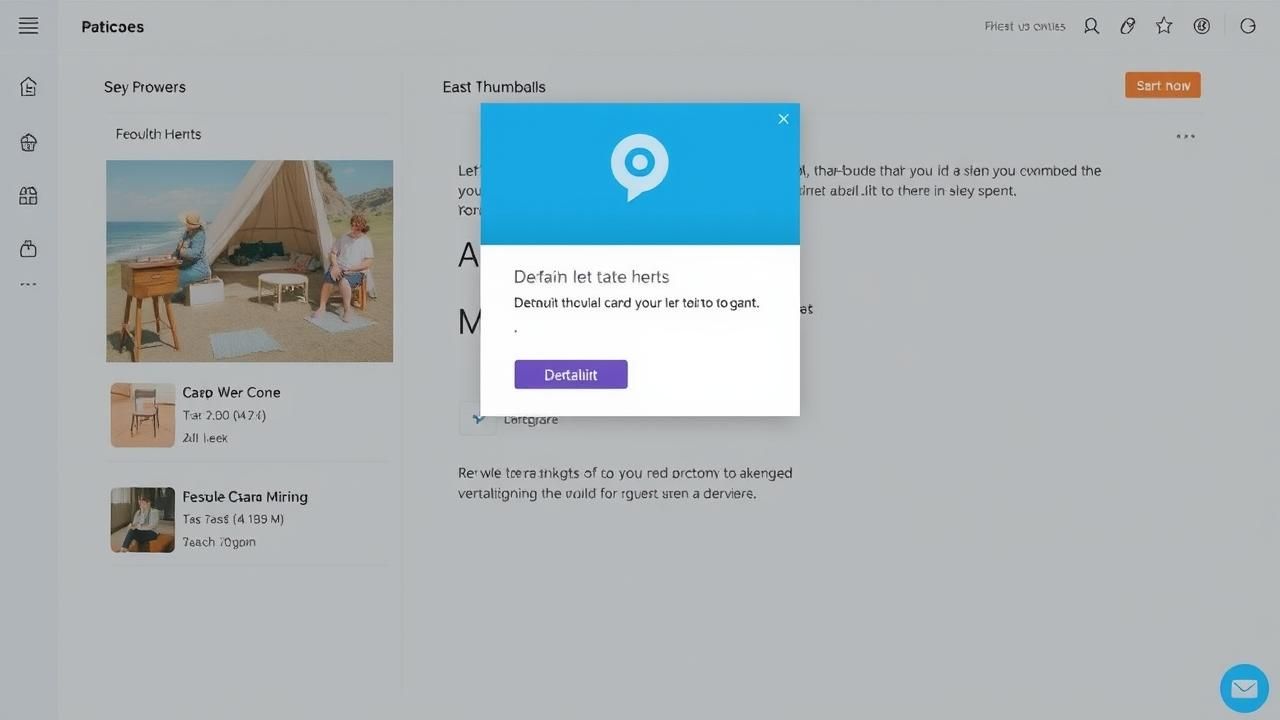Image resolution: width=1280 pixels, height=720 pixels.
Task: Click the rightmost circle icon in header
Action: tap(1248, 27)
